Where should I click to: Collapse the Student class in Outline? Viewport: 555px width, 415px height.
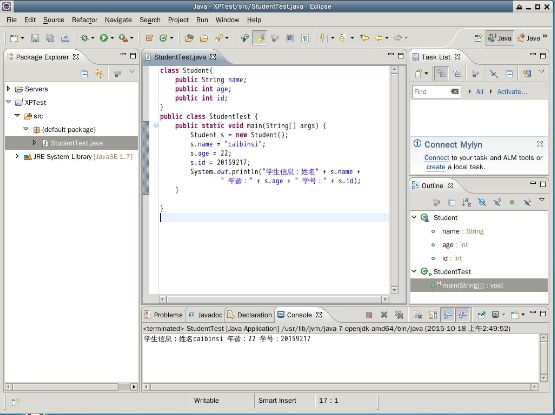point(414,217)
